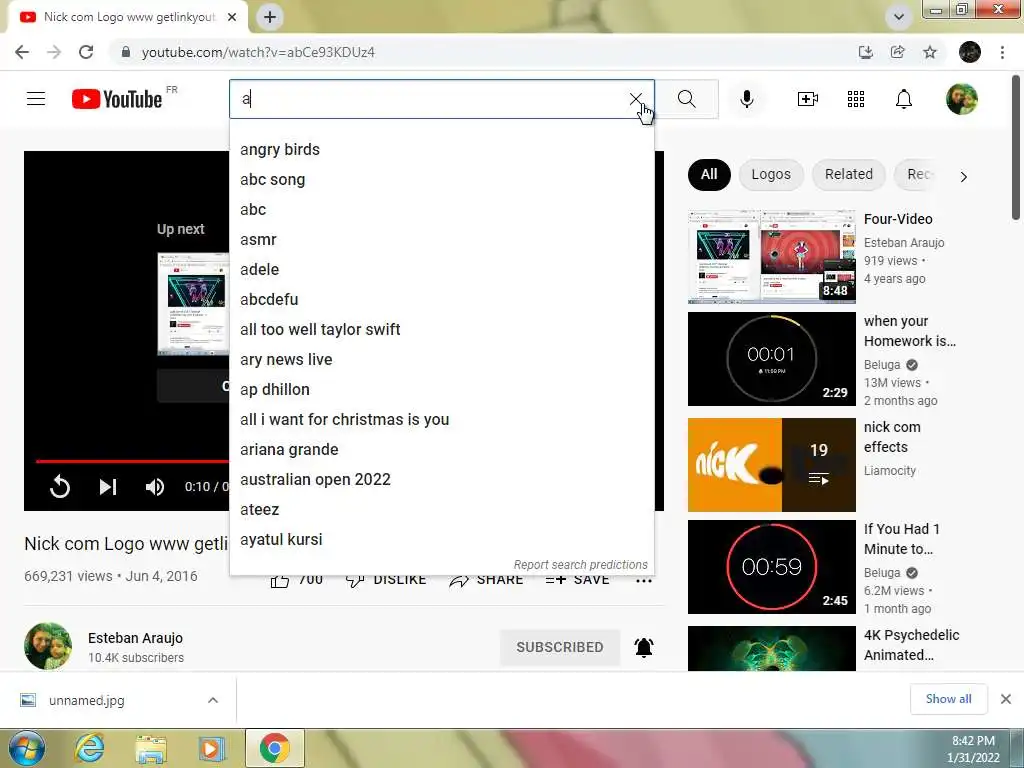Open Chrome profile avatar in toolbar
Image resolution: width=1024 pixels, height=768 pixels.
pyautogui.click(x=970, y=52)
